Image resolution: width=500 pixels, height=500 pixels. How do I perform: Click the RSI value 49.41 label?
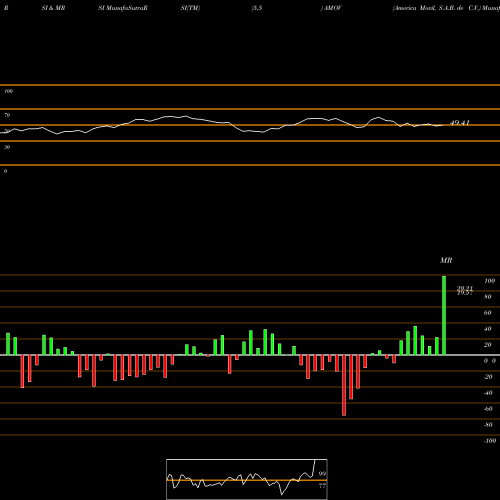tap(460, 123)
